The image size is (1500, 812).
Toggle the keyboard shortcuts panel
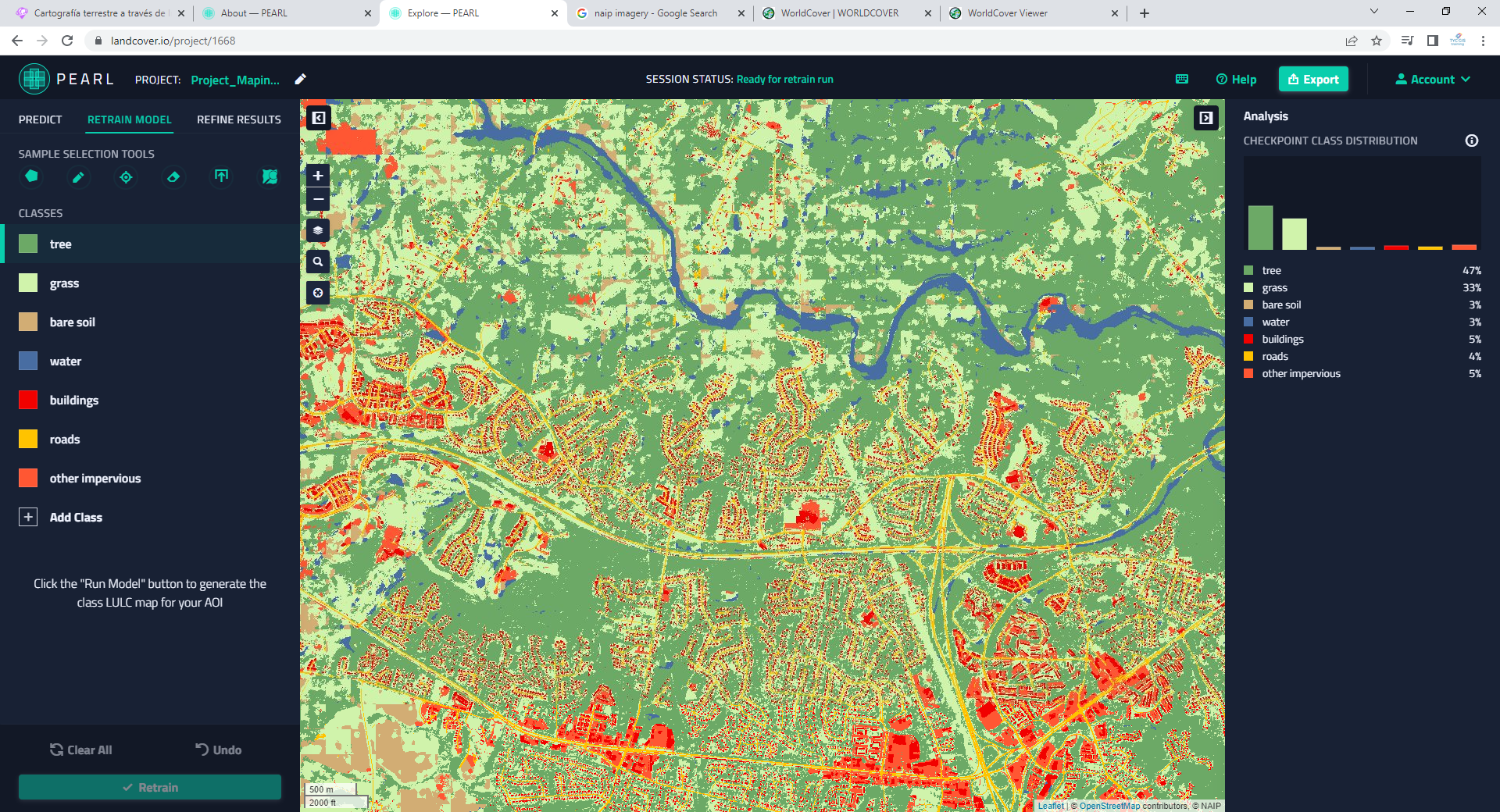click(x=1182, y=79)
